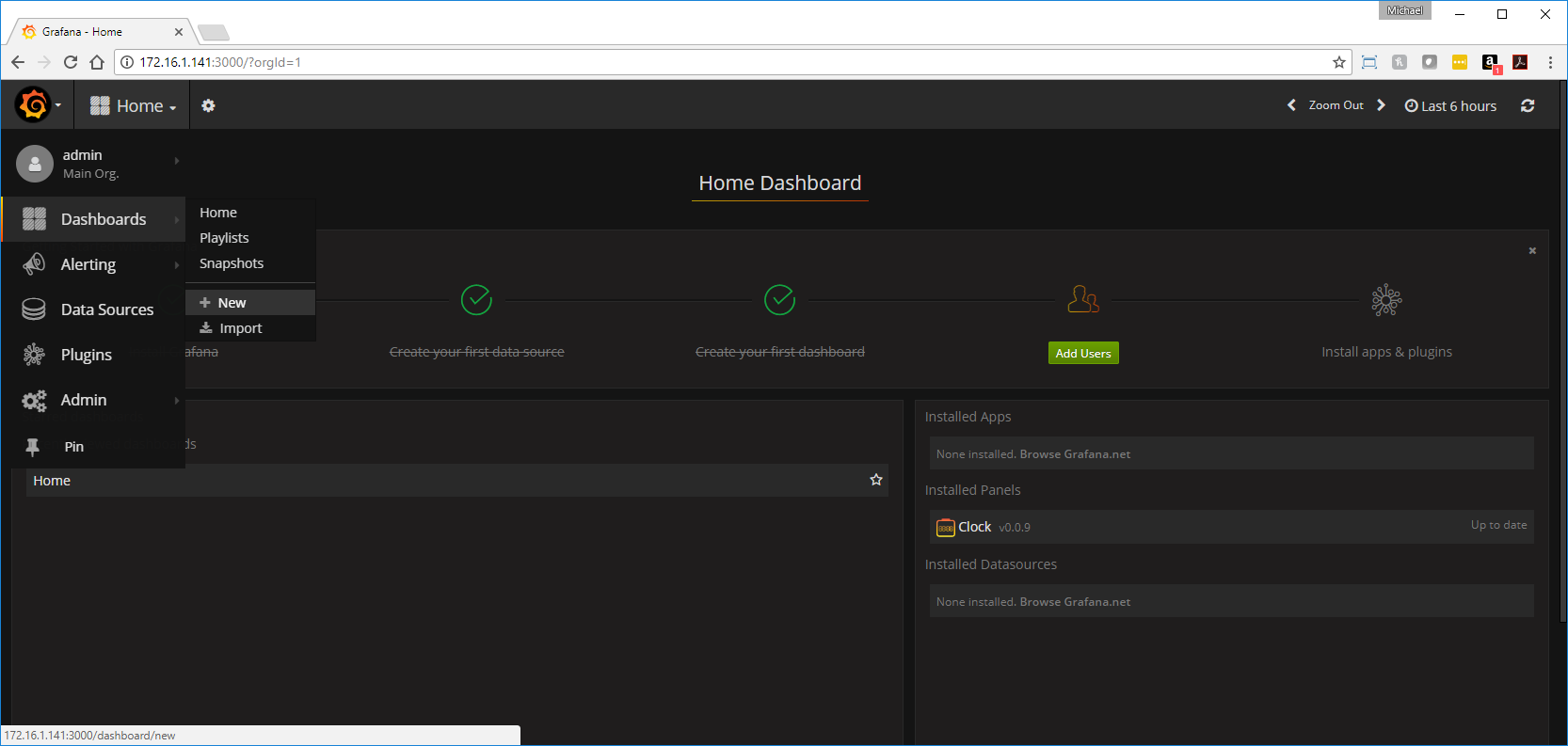Click Create your first data source step

pos(477,352)
